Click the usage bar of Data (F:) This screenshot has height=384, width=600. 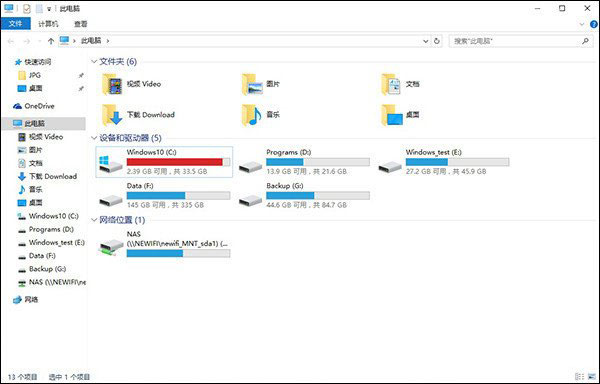click(x=178, y=195)
